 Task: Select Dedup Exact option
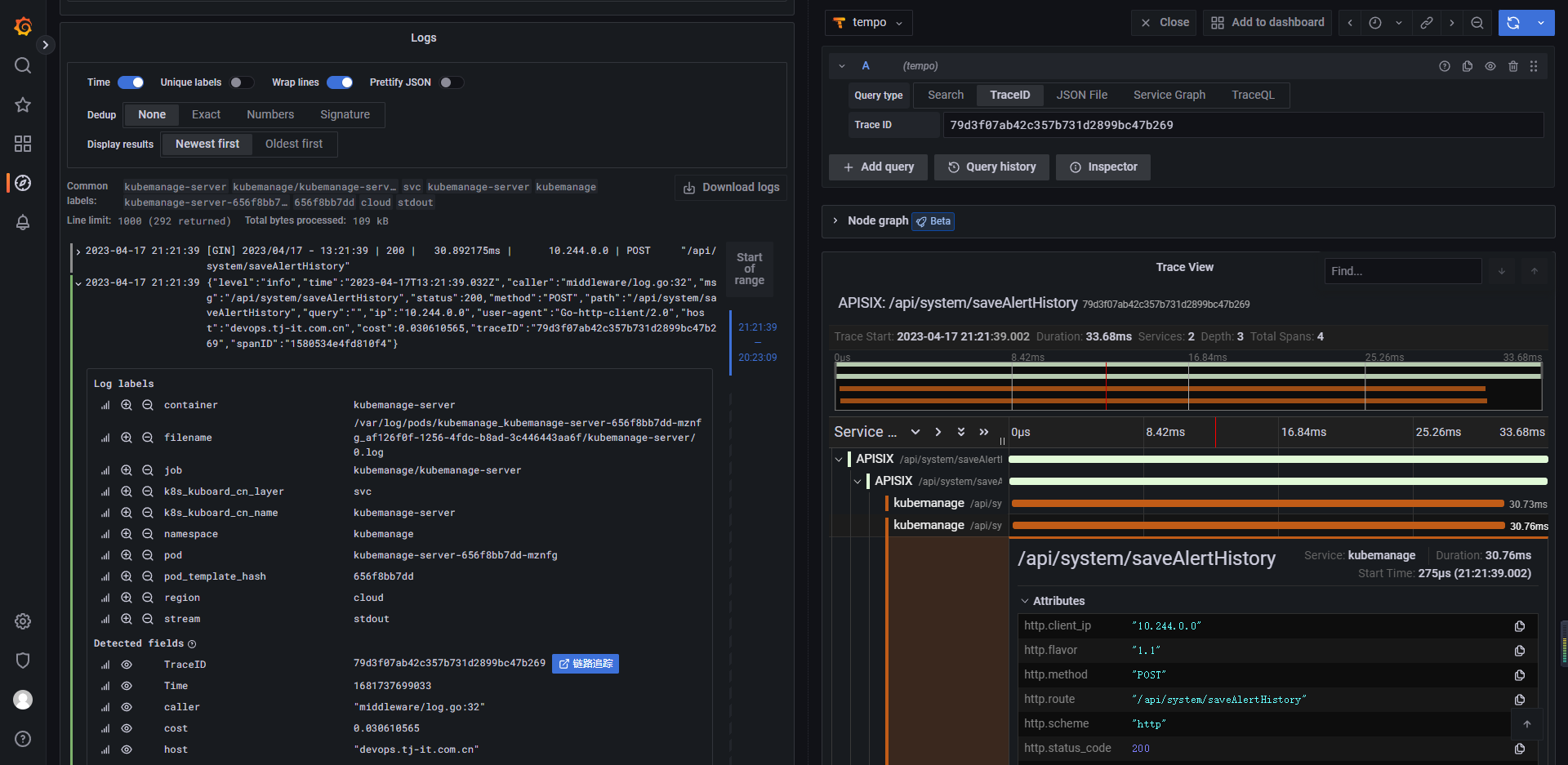(206, 115)
